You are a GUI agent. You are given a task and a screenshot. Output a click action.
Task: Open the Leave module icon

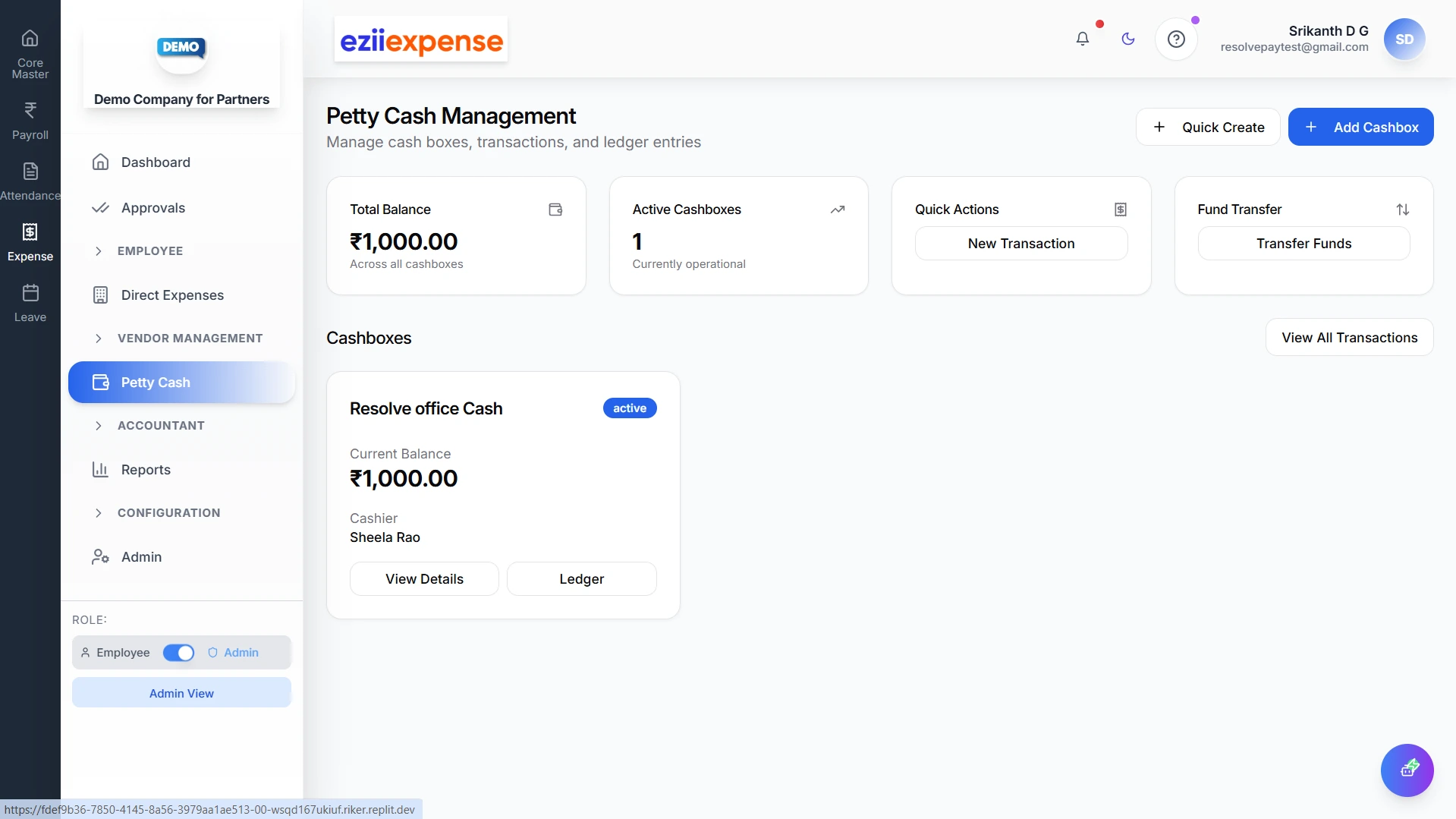coord(30,294)
